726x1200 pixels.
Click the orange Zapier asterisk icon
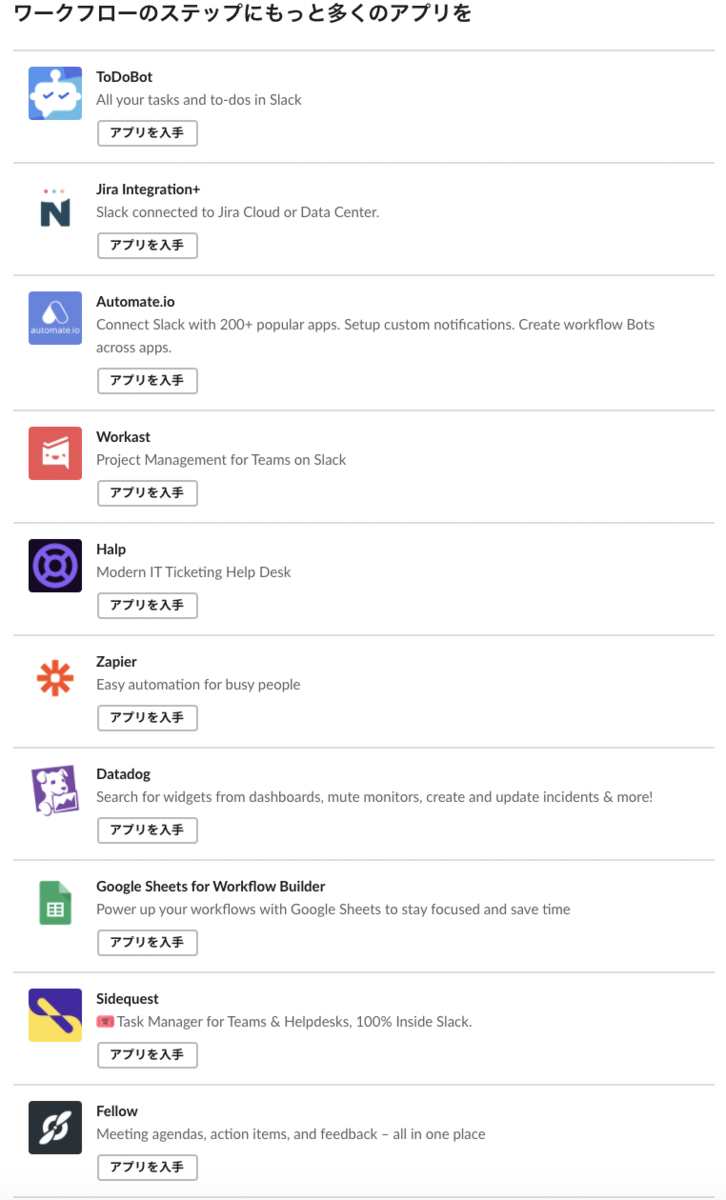pos(55,678)
